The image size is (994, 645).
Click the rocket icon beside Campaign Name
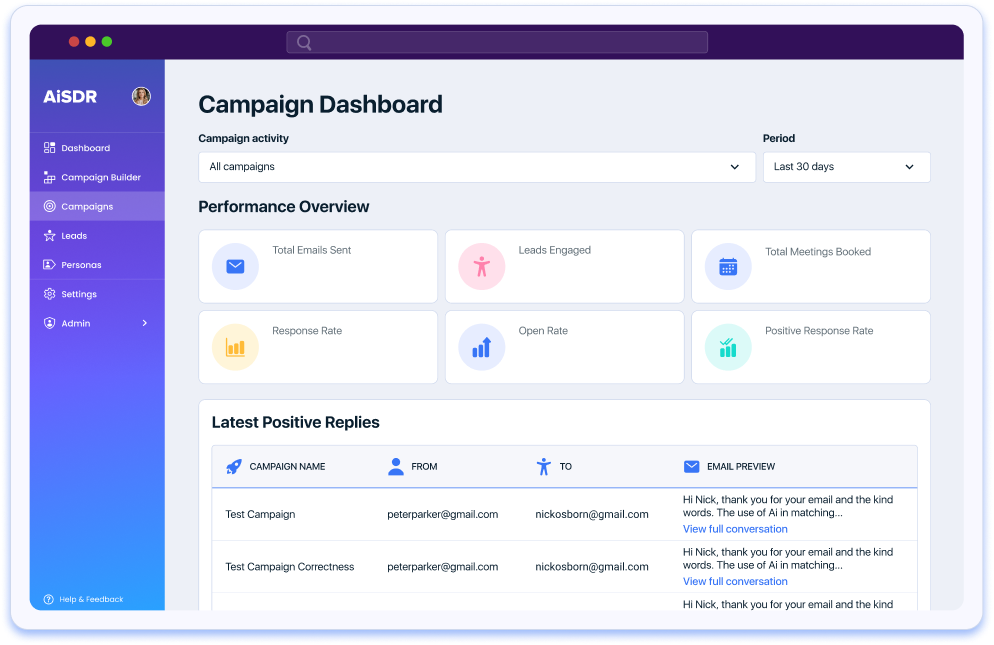click(233, 466)
